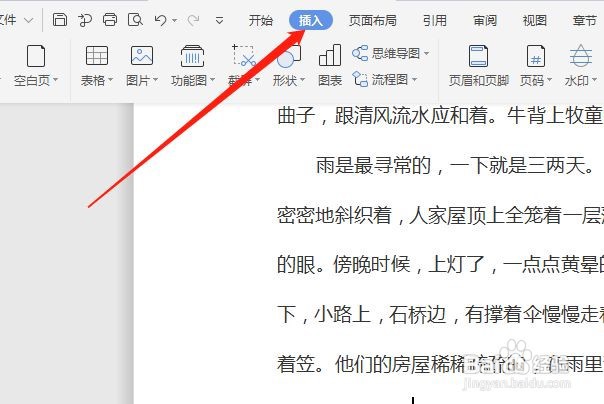This screenshot has width=604, height=404.
Task: Click the Save icon in quick access toolbar
Action: (x=60, y=19)
